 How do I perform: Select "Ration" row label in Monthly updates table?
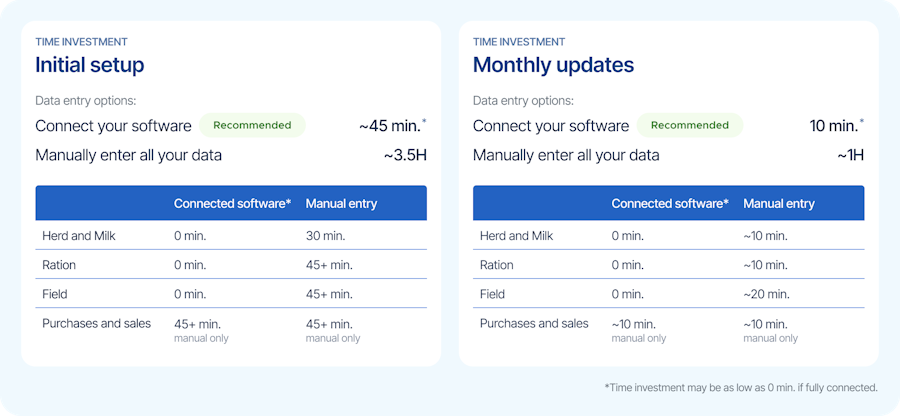pos(496,265)
